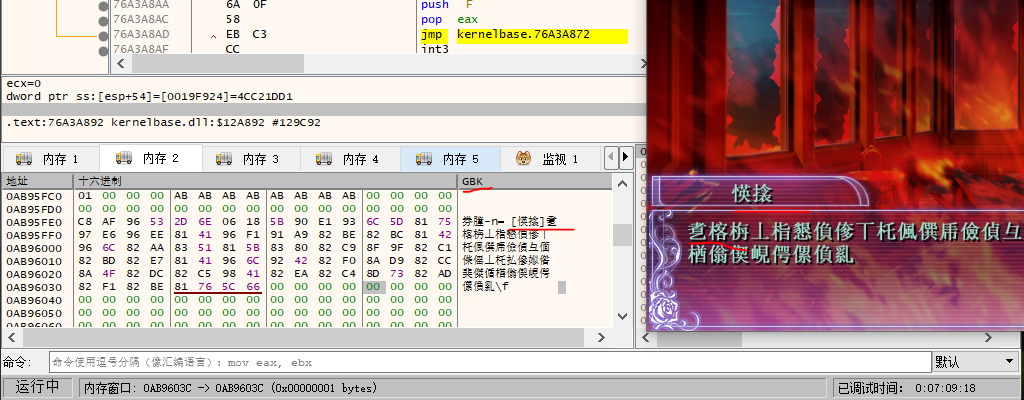Click the 内存 3 tab icon

(224, 158)
